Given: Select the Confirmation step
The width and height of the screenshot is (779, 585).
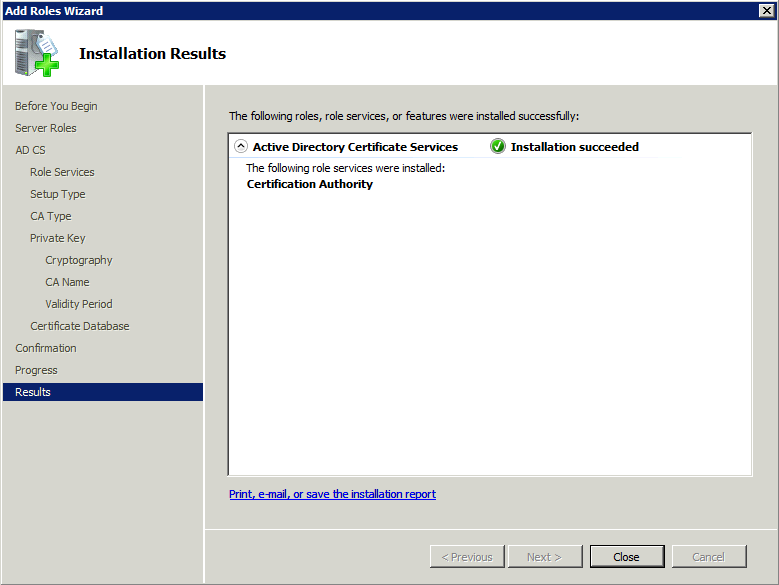Looking at the screenshot, I should point(46,348).
